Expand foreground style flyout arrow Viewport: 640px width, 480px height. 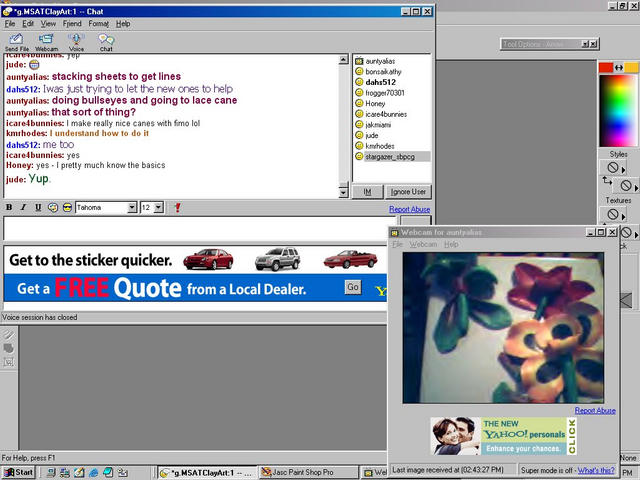(623, 170)
